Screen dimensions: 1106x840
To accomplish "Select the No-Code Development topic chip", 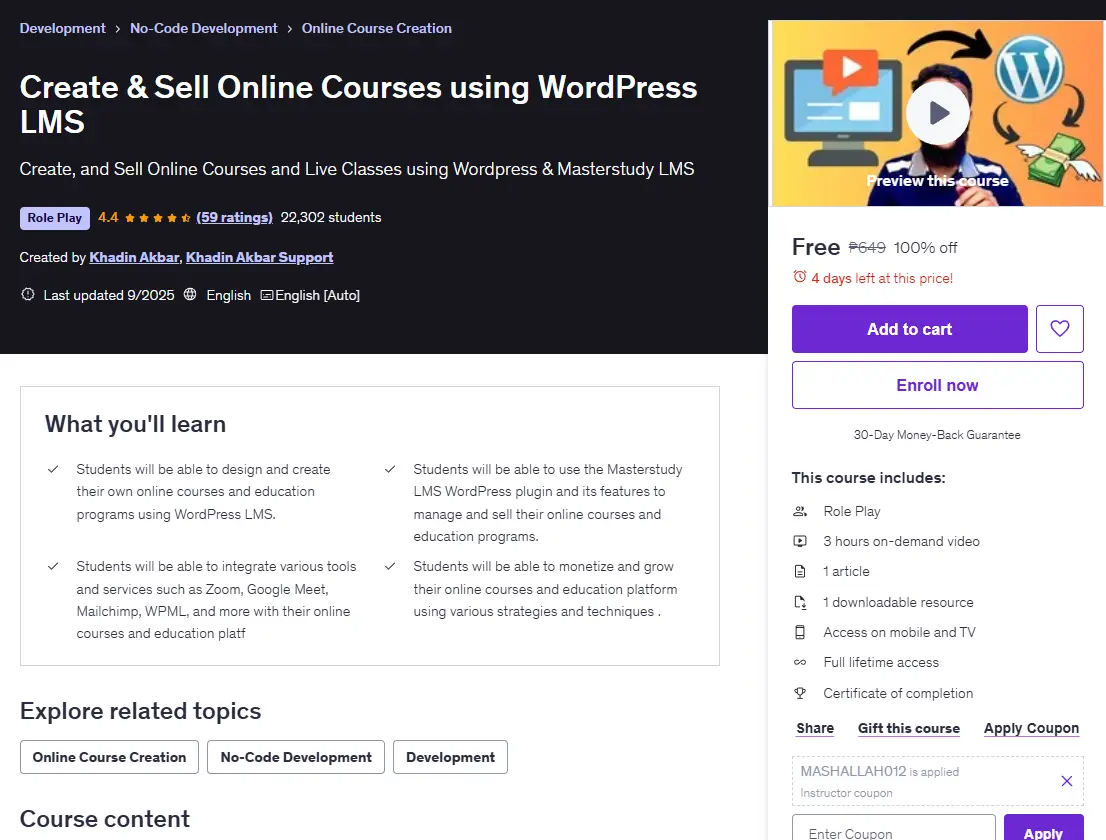I will click(x=296, y=757).
